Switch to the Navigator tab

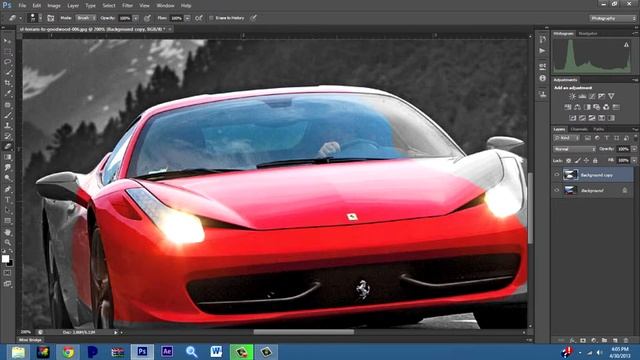588,33
